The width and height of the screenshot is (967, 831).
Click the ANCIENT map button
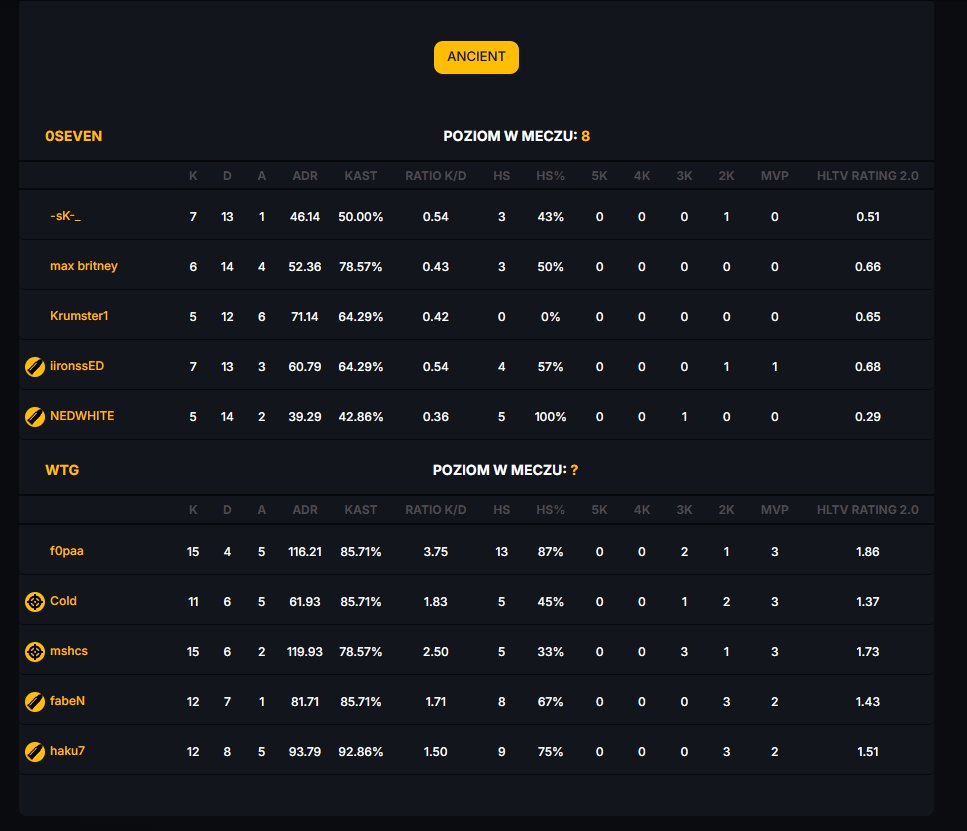pyautogui.click(x=476, y=57)
